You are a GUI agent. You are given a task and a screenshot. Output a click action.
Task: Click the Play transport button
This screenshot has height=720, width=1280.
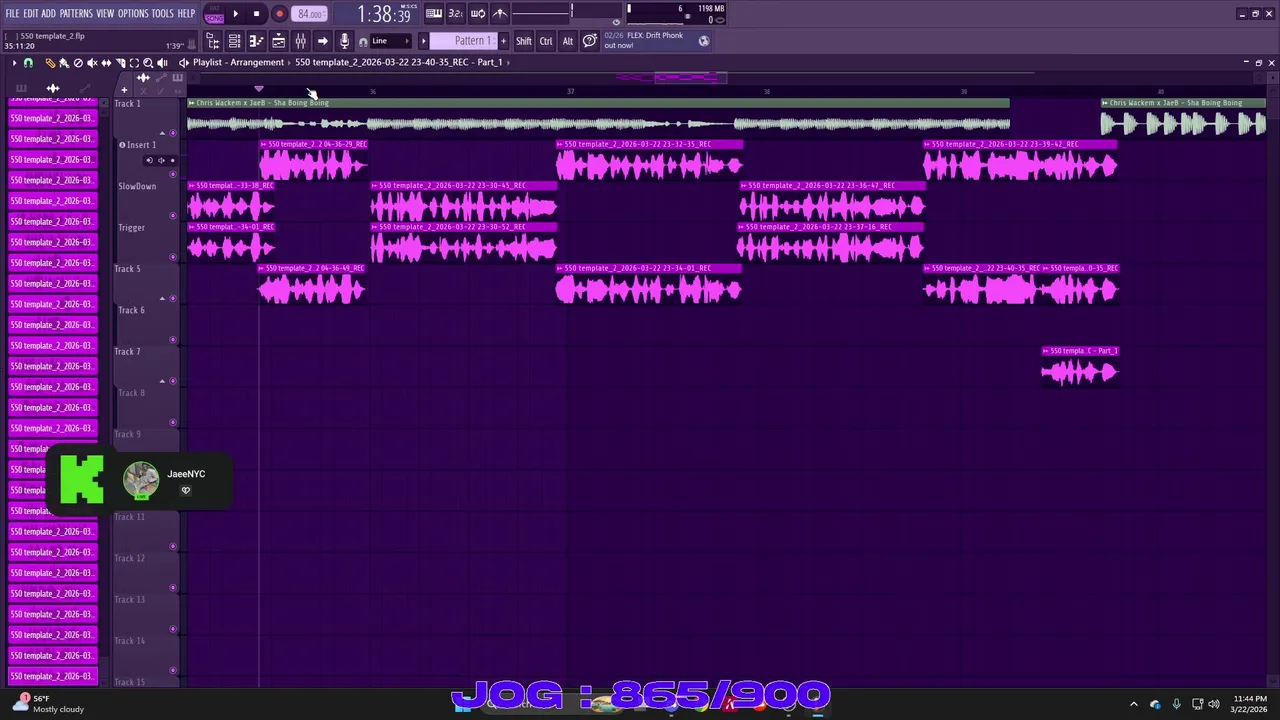tap(235, 14)
